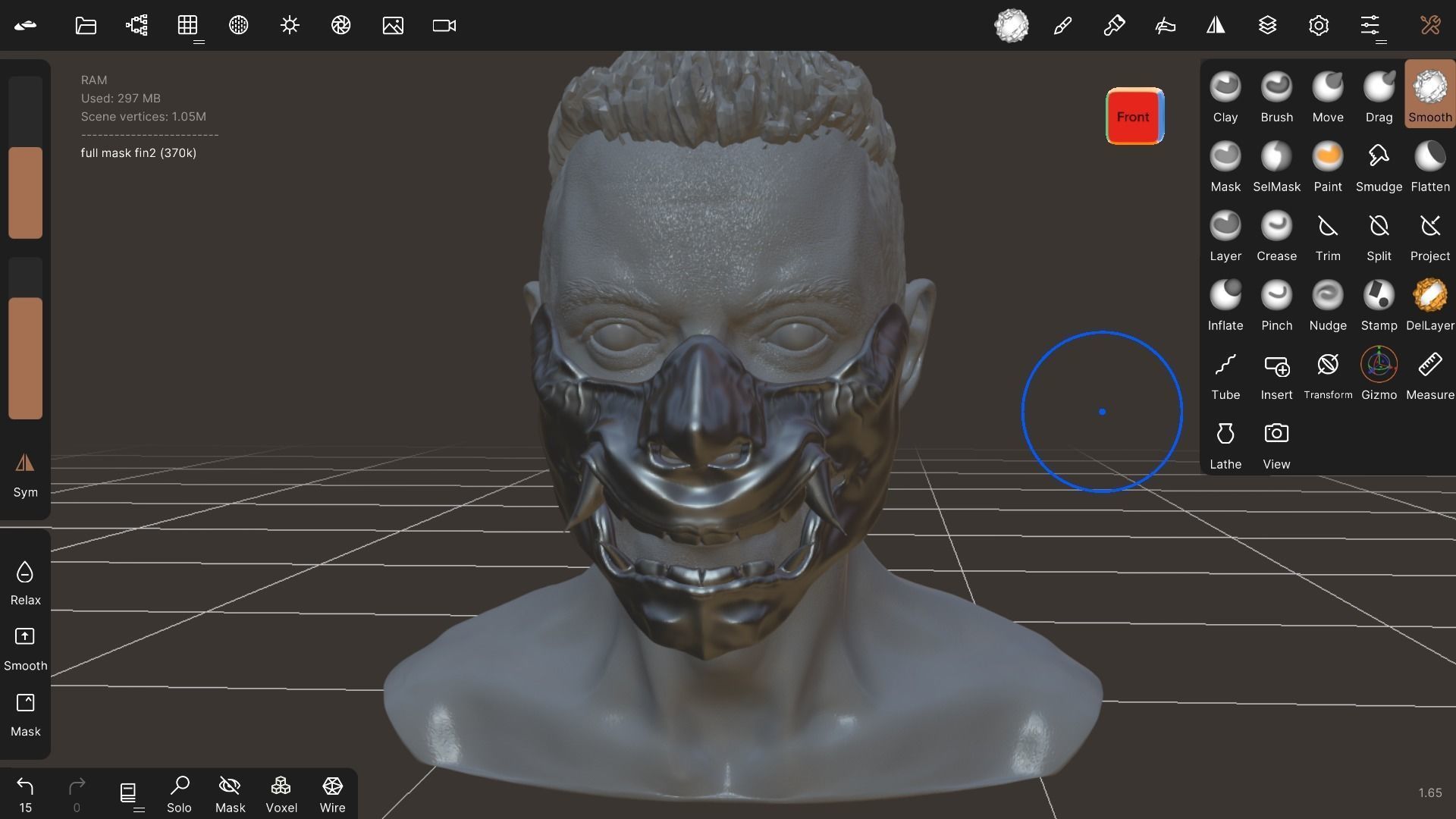This screenshot has height=819, width=1456.
Task: Select the Stamp tool
Action: pyautogui.click(x=1379, y=304)
